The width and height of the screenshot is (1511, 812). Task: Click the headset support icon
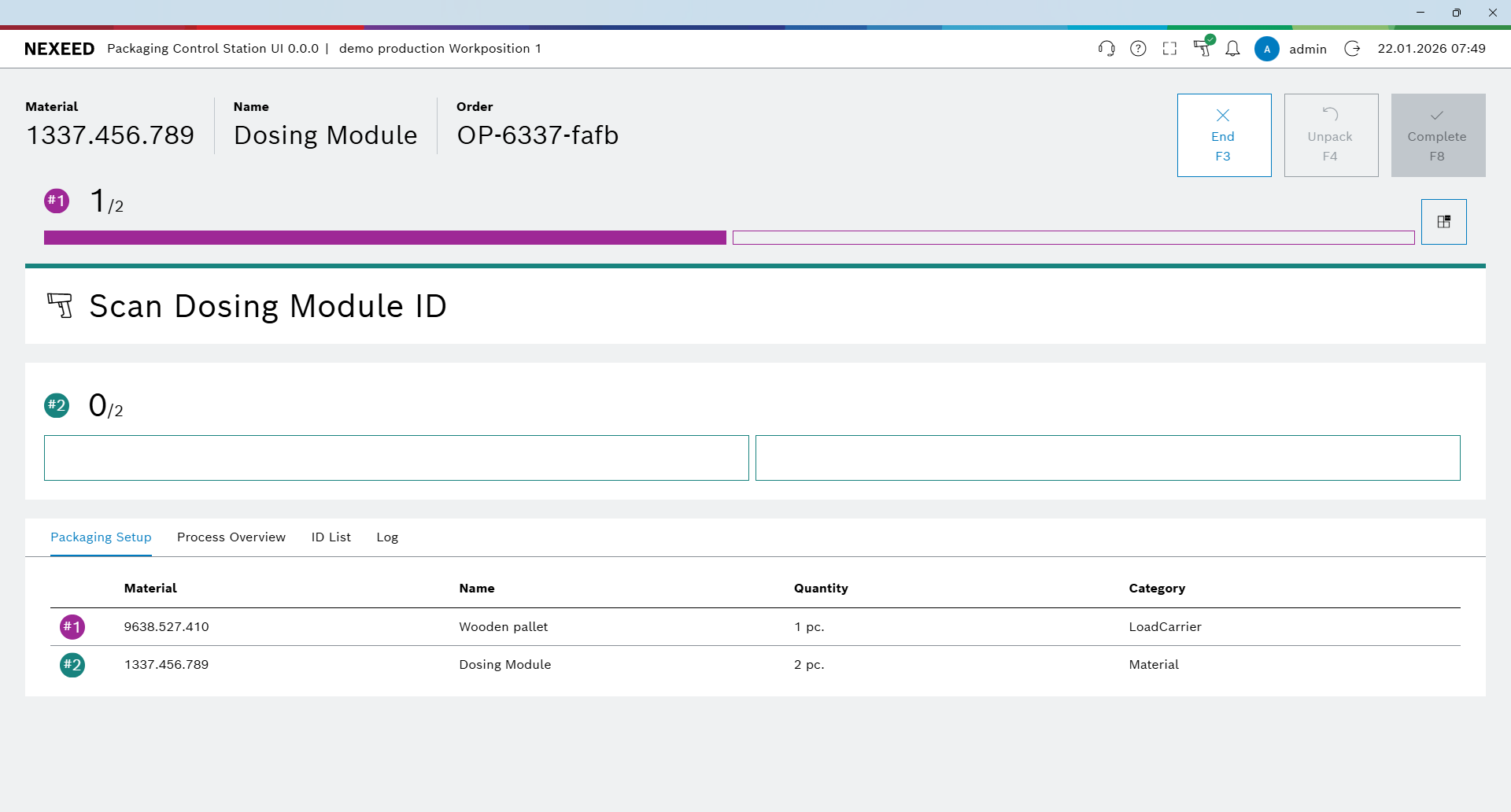(x=1106, y=49)
